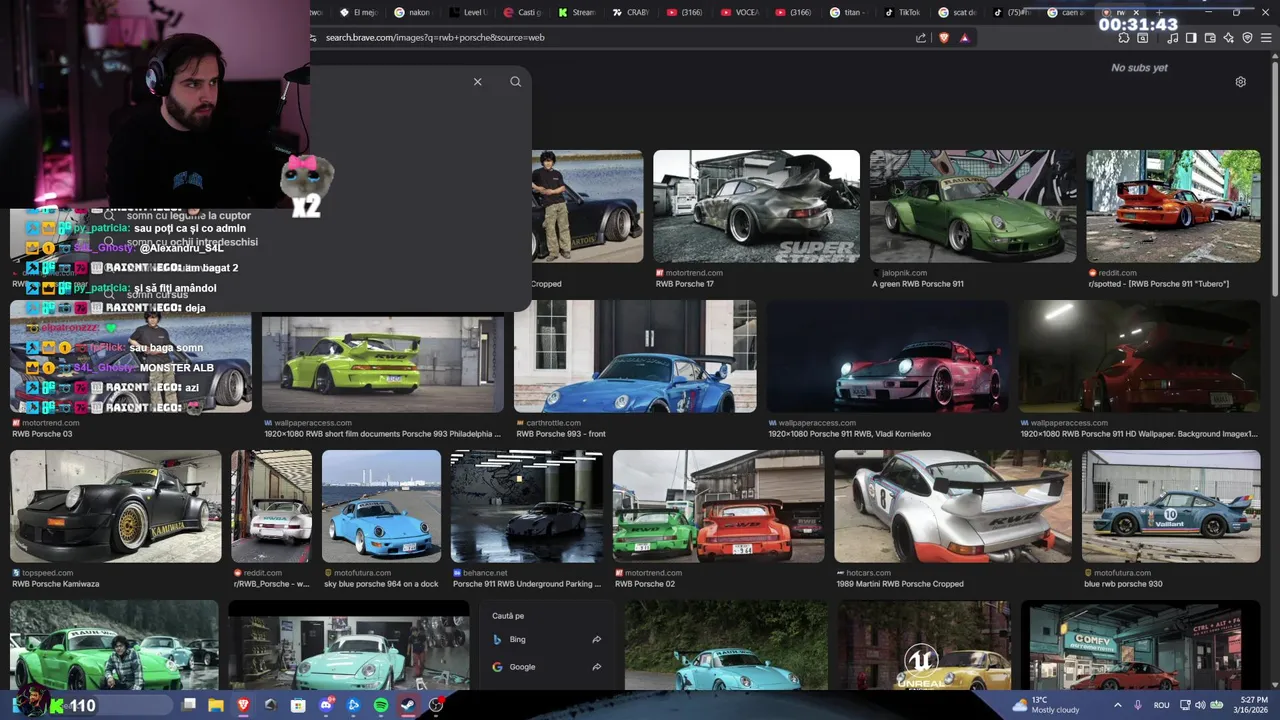Share Google search option arrow
The image size is (1280, 720).
pyautogui.click(x=596, y=667)
